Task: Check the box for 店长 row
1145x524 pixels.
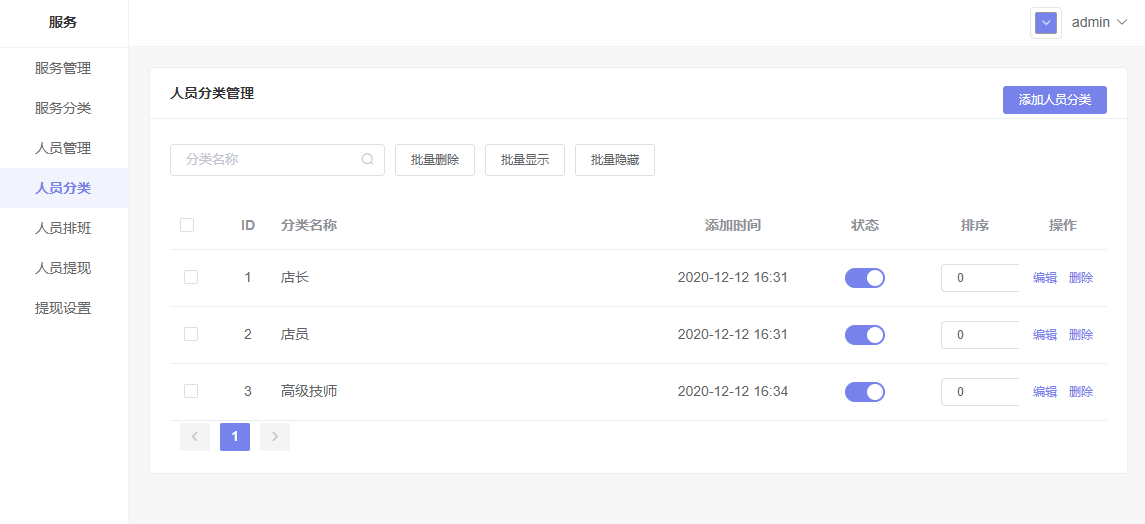Action: (x=191, y=277)
